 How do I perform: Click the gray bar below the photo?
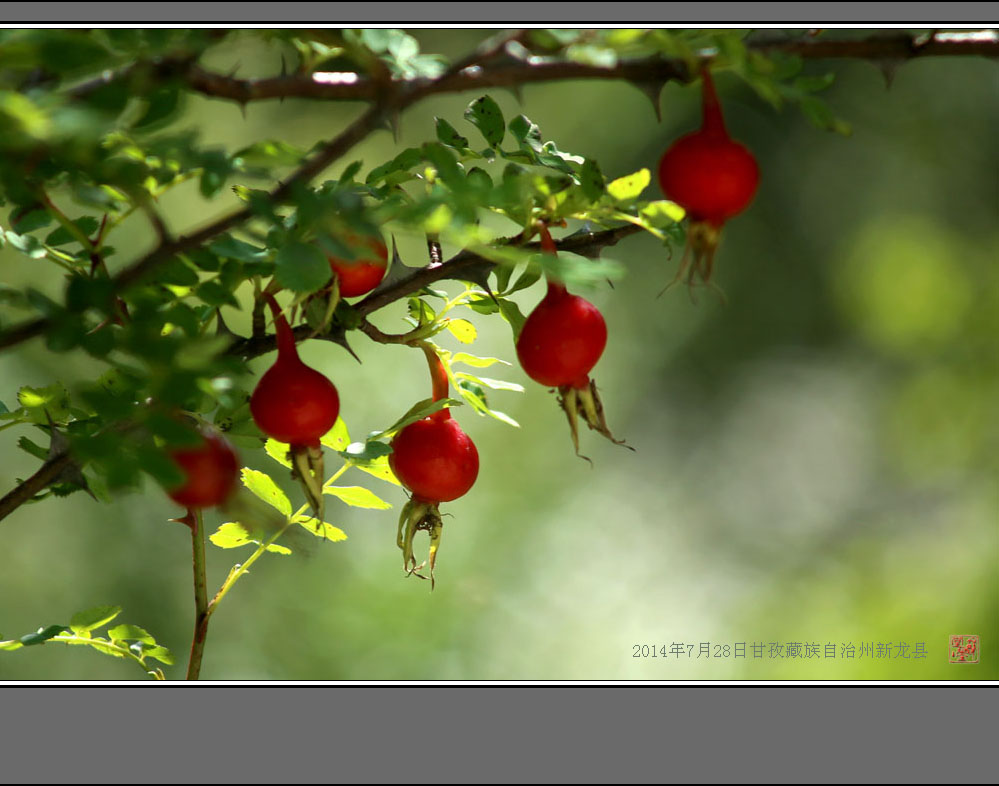coord(499,734)
